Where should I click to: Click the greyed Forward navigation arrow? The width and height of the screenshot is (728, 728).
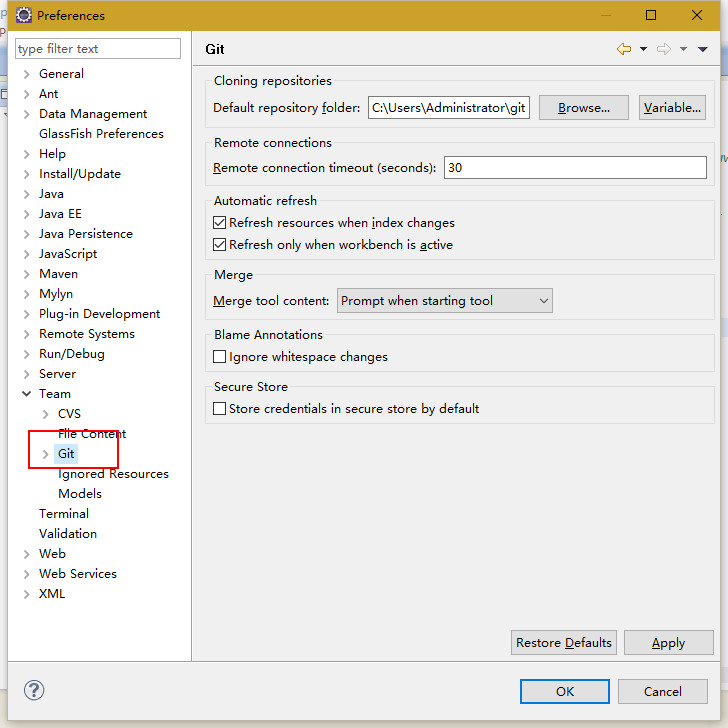point(663,49)
